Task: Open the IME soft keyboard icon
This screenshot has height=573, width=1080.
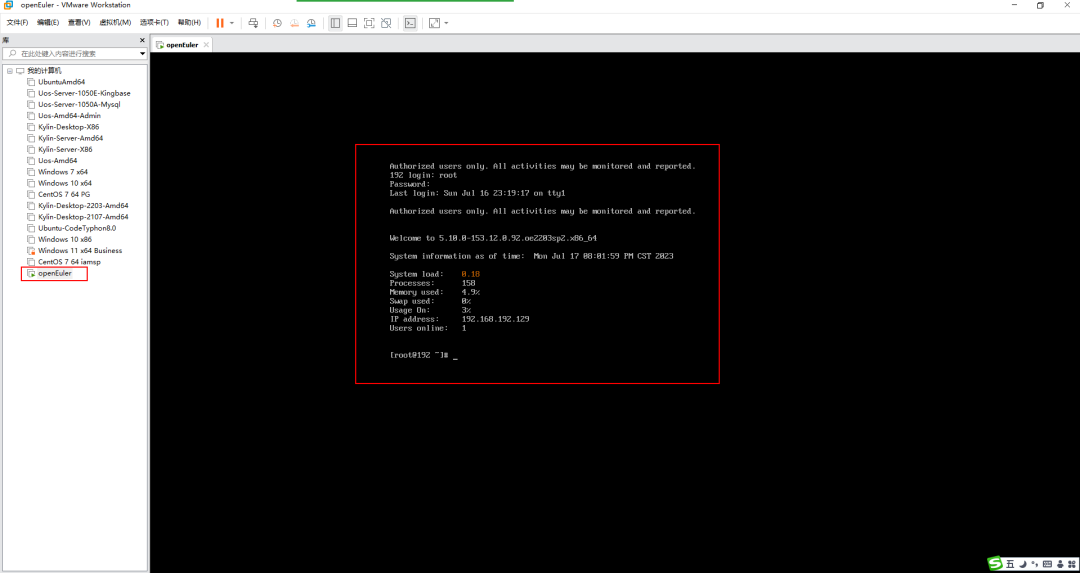Action: click(x=1048, y=564)
